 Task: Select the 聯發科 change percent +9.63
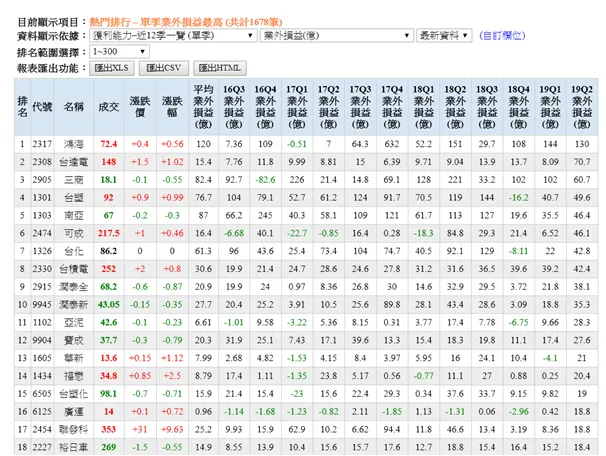[172, 429]
